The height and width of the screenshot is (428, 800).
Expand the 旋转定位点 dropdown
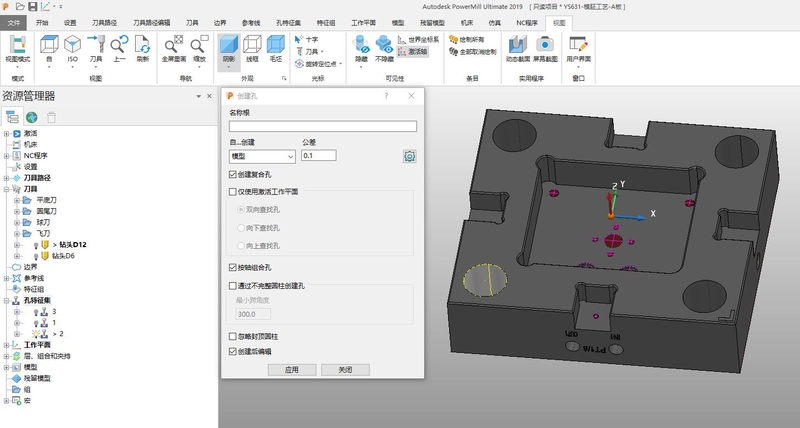[x=340, y=64]
